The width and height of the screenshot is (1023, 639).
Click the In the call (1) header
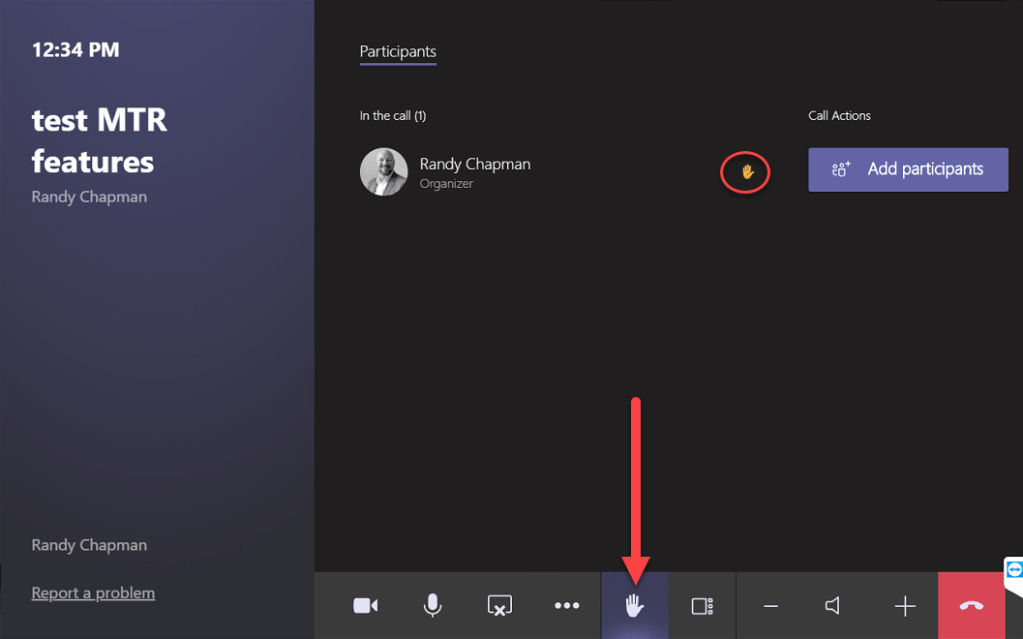point(393,116)
